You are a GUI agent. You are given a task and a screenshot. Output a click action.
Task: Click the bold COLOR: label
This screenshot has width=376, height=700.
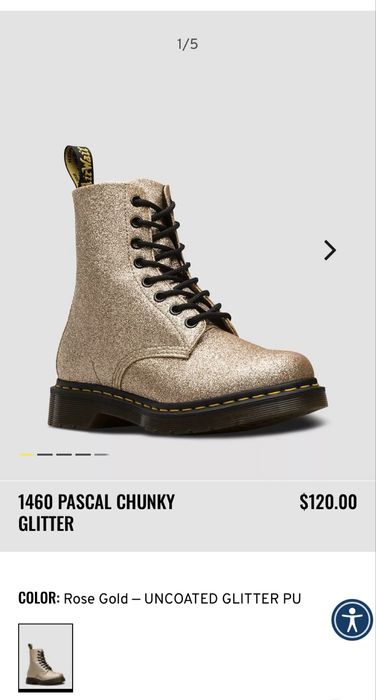39,598
